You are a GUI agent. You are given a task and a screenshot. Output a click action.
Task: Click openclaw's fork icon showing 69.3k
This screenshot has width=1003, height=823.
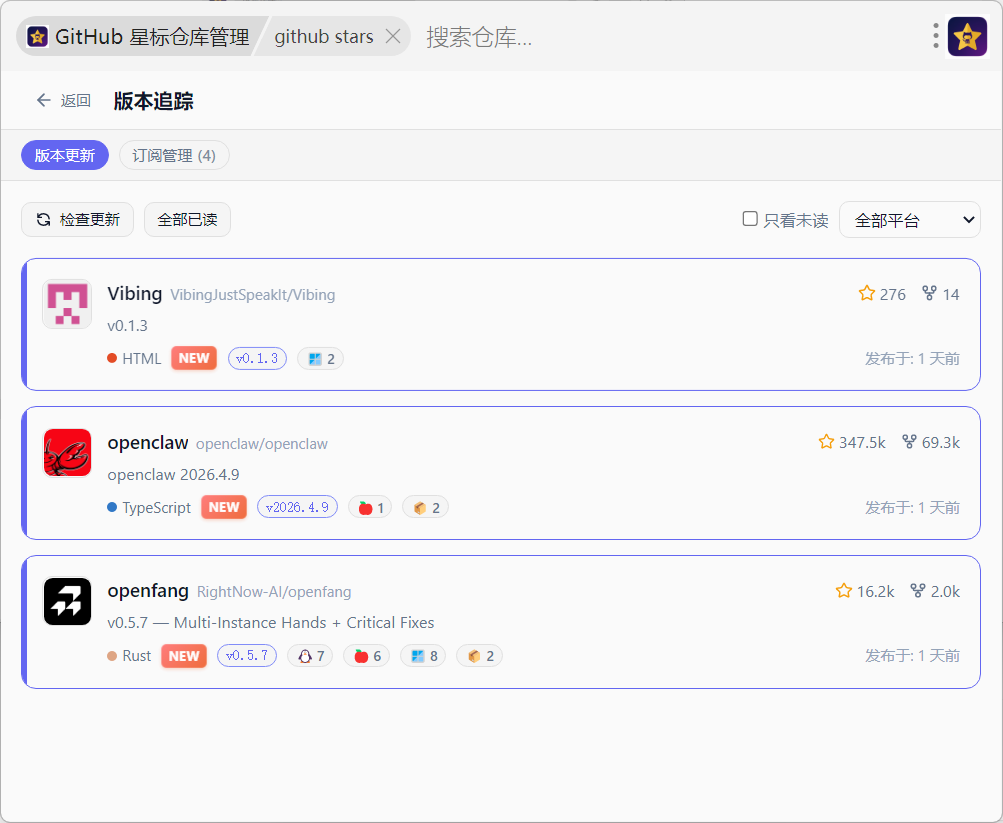point(909,442)
